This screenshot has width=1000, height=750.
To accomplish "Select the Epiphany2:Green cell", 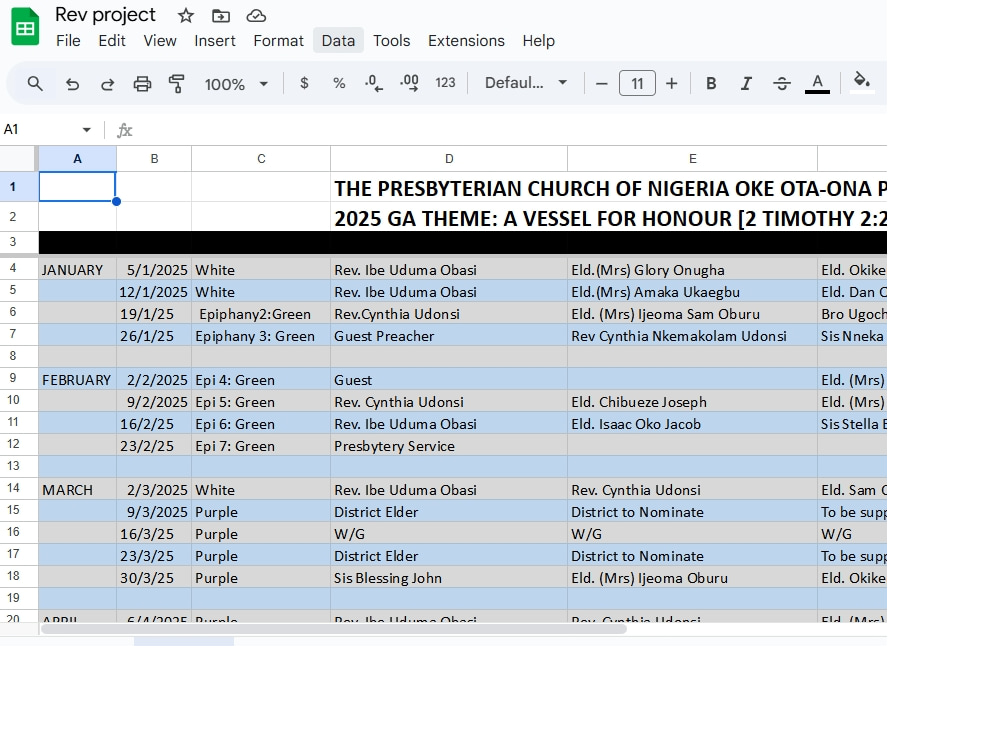I will click(261, 314).
